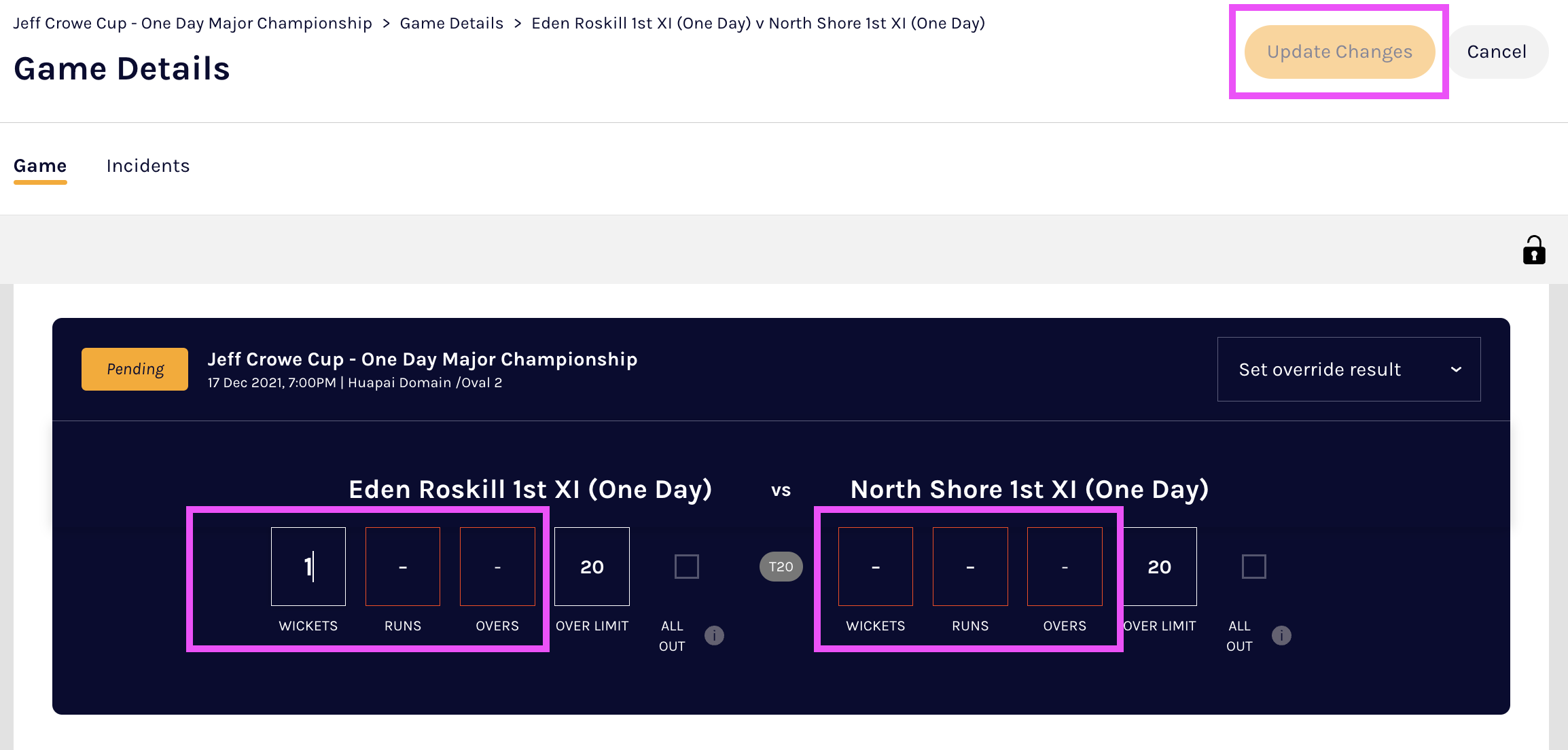Screen dimensions: 1568x750
Task: Click North Shore All Out info icon
Action: [x=1281, y=635]
